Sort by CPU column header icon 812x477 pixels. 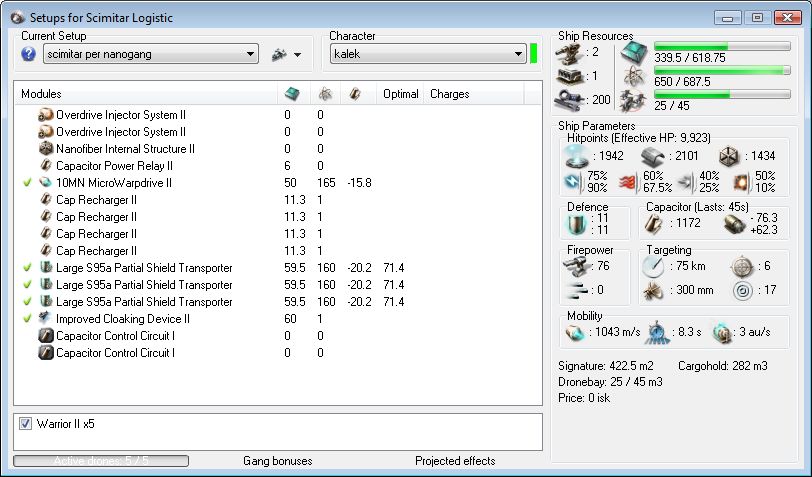(292, 94)
